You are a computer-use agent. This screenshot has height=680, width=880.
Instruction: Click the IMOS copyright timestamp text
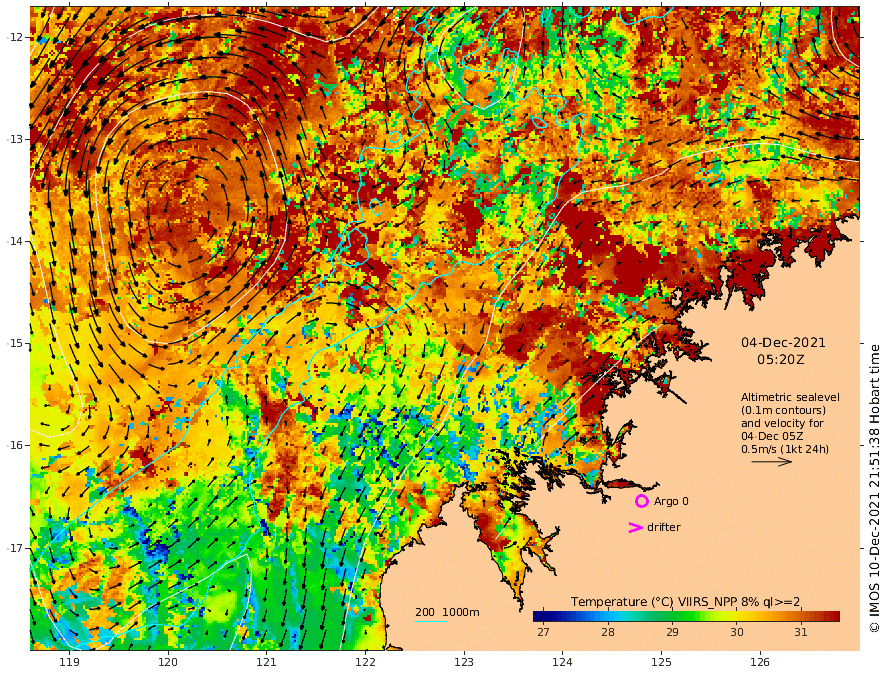click(x=873, y=488)
